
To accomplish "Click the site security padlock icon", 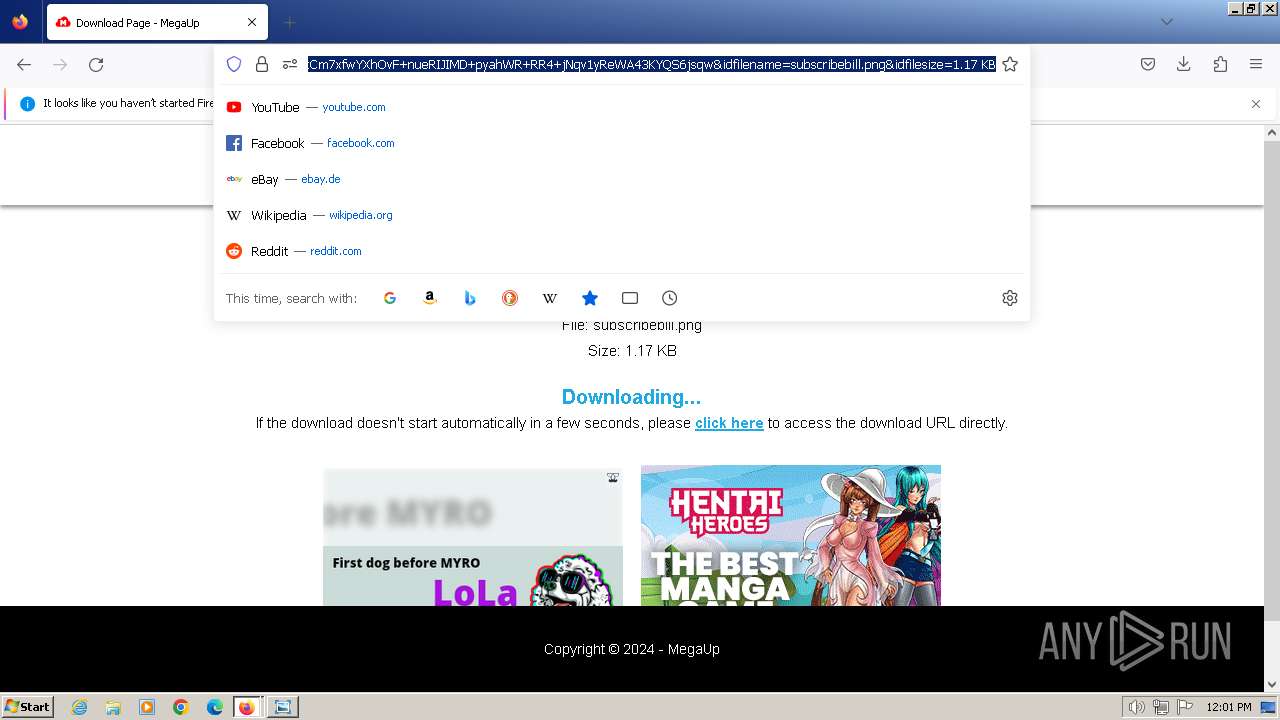I will click(x=262, y=64).
